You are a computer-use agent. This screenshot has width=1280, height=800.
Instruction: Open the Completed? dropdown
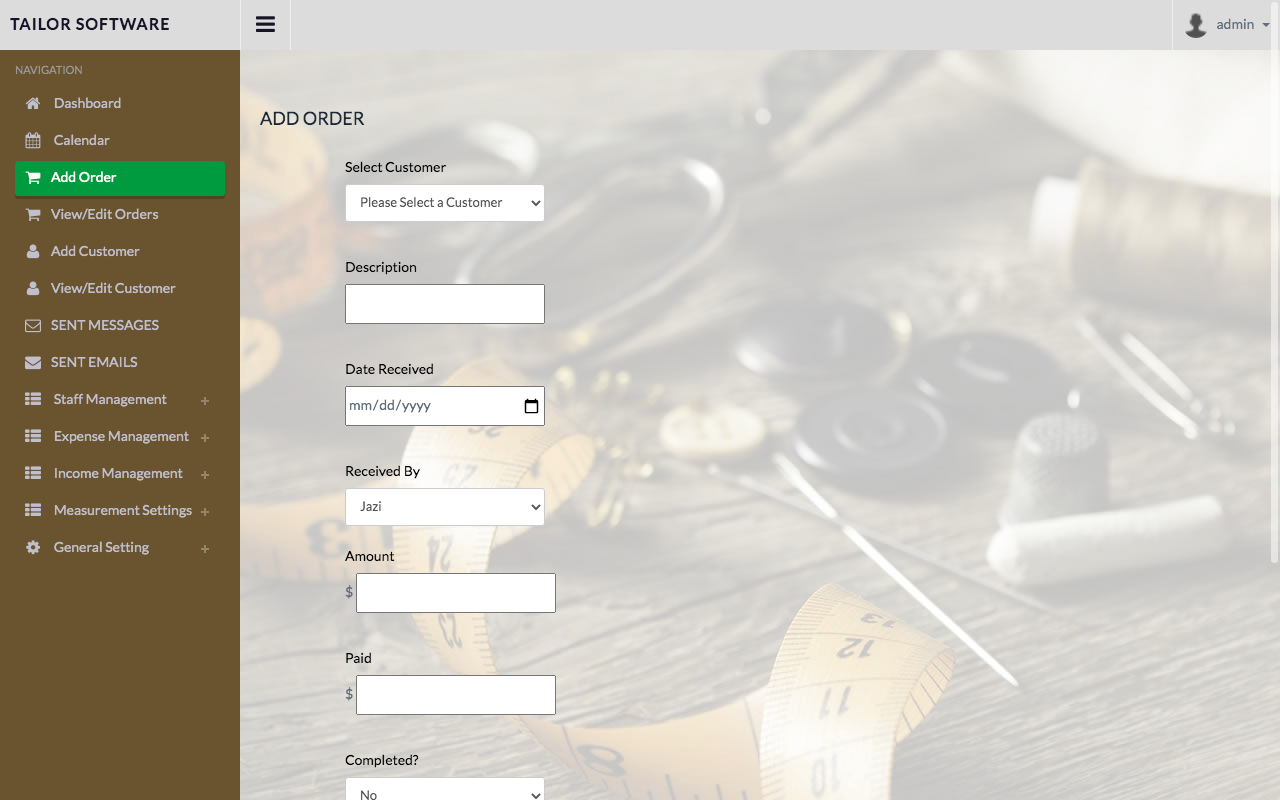pyautogui.click(x=445, y=789)
